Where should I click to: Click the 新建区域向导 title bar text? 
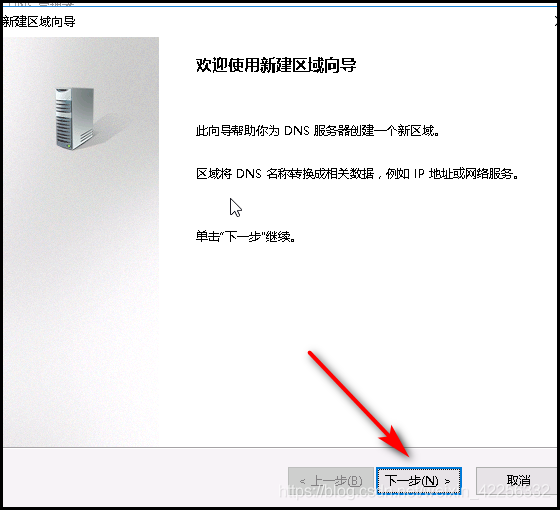[39, 22]
